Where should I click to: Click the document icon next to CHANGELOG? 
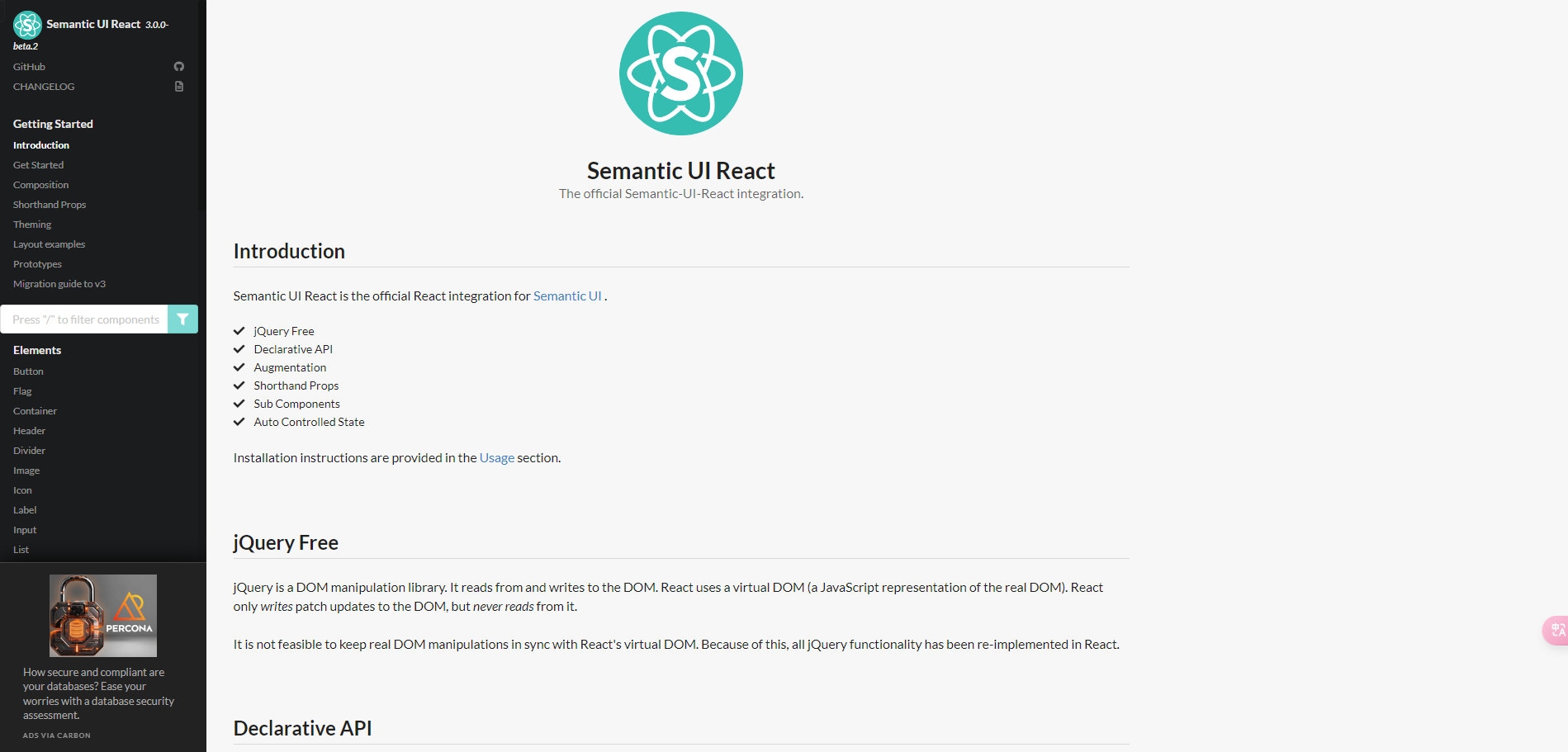click(x=179, y=86)
